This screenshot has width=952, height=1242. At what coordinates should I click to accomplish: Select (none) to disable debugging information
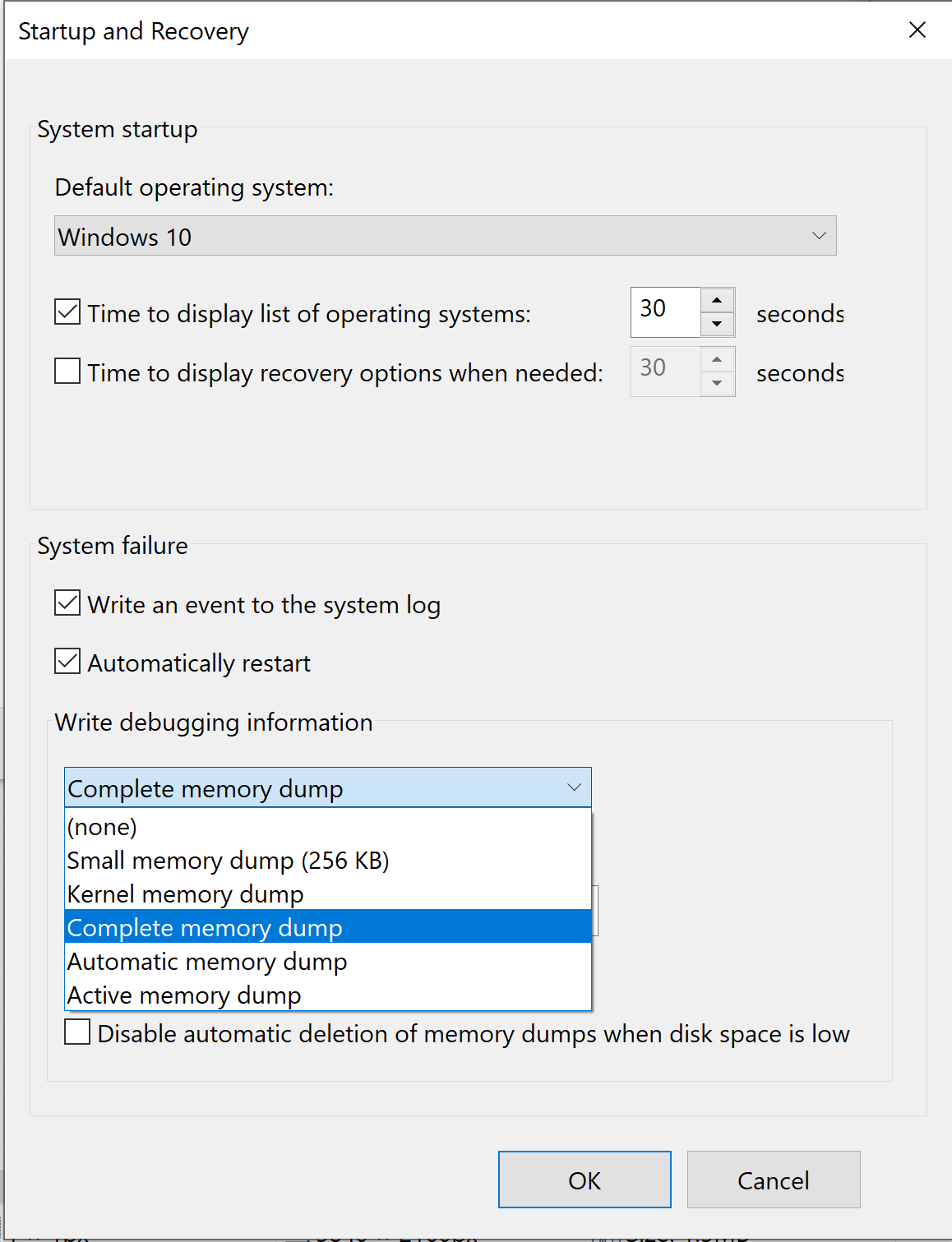(101, 826)
